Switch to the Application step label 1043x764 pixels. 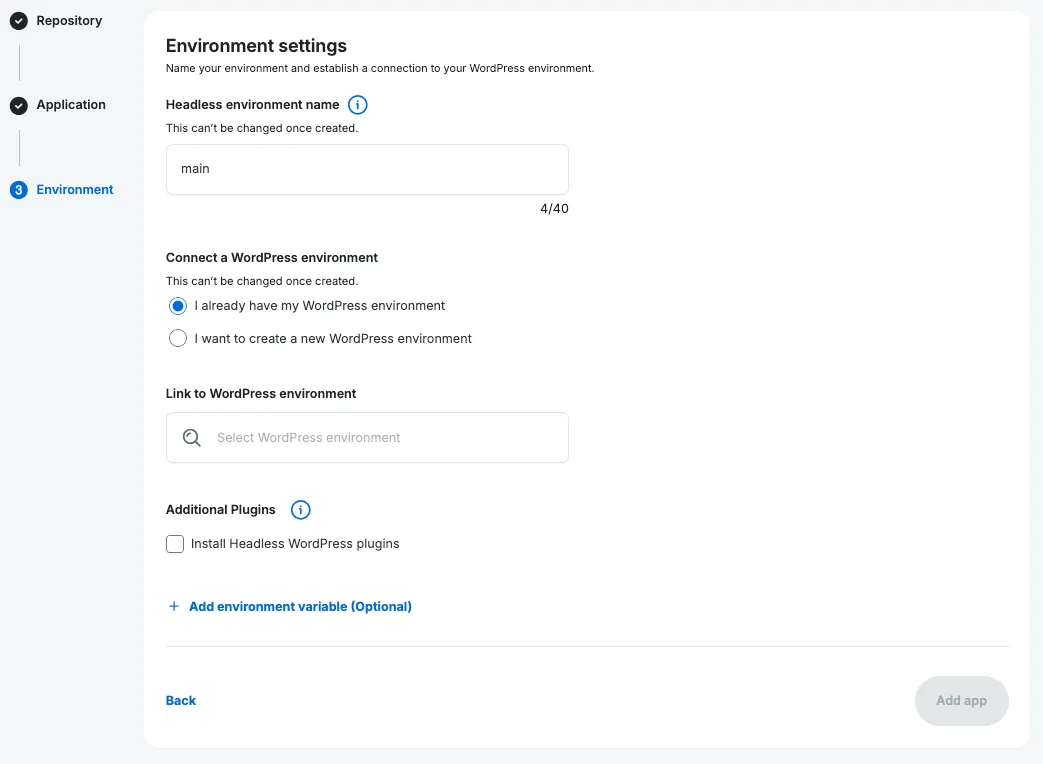click(71, 105)
